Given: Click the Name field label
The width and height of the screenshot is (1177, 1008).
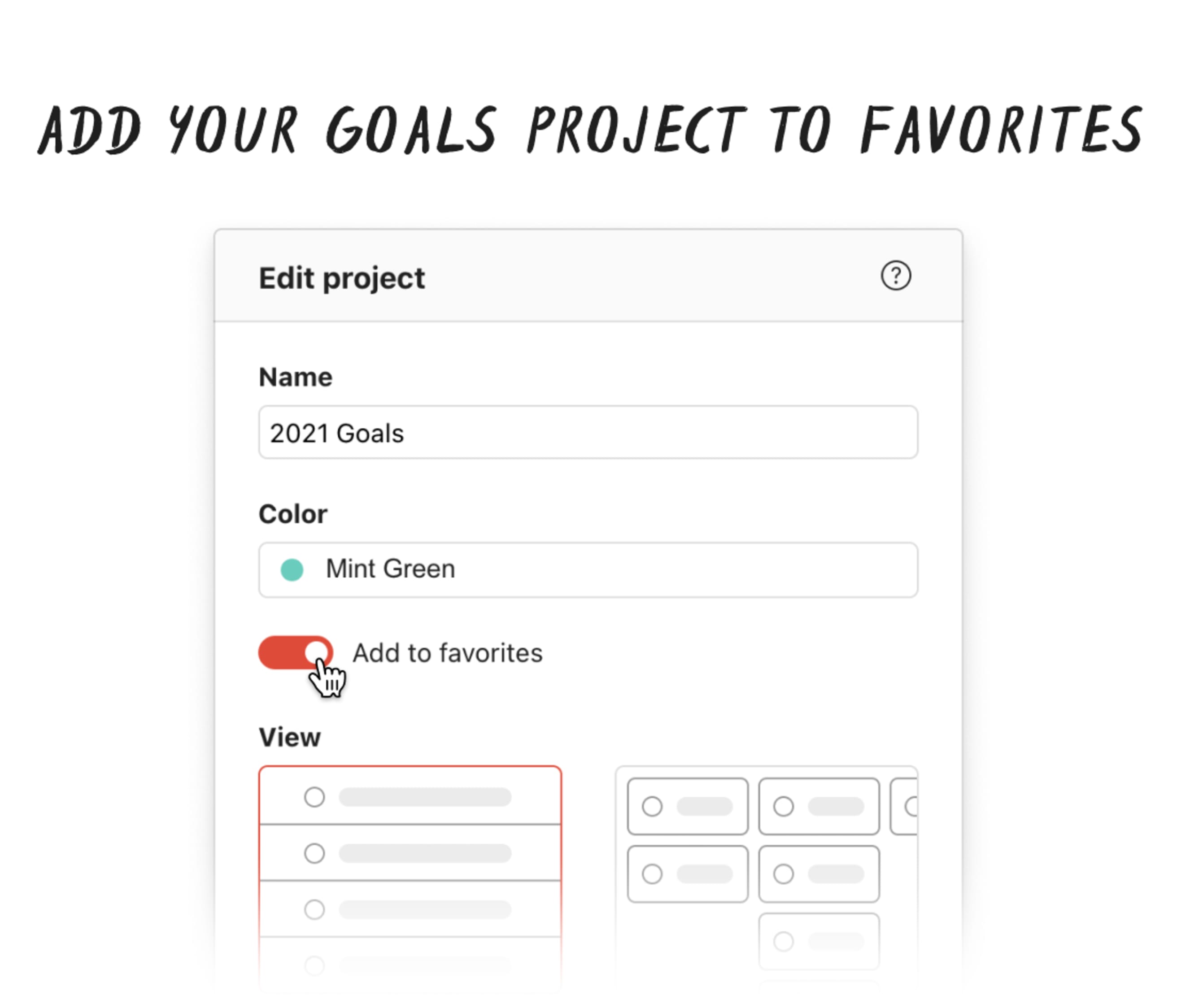Looking at the screenshot, I should tap(296, 377).
